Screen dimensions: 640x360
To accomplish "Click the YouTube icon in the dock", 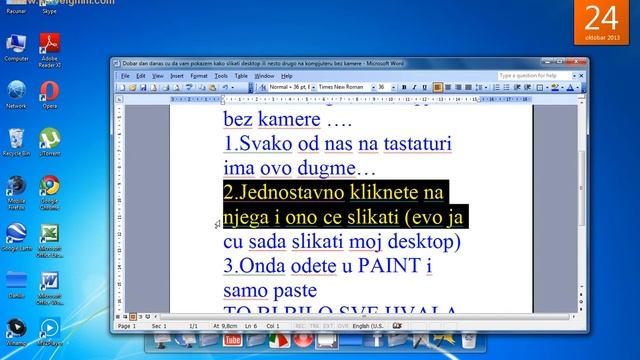I will pos(232,340).
